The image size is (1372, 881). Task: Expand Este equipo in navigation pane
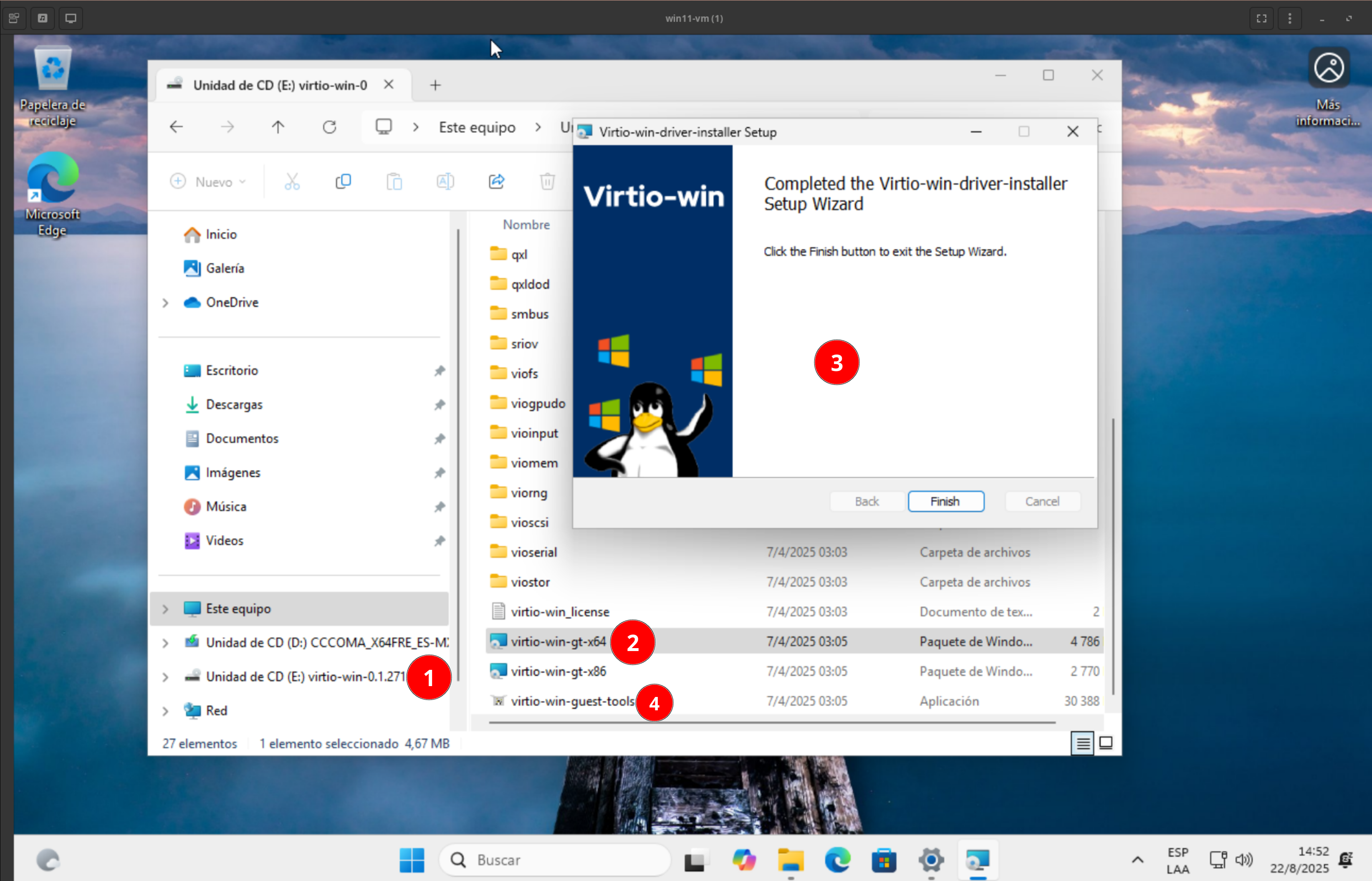pyautogui.click(x=165, y=609)
